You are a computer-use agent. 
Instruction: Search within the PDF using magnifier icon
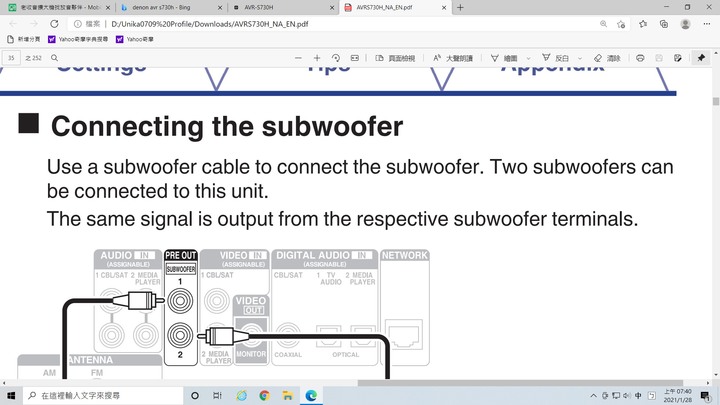pos(54,58)
